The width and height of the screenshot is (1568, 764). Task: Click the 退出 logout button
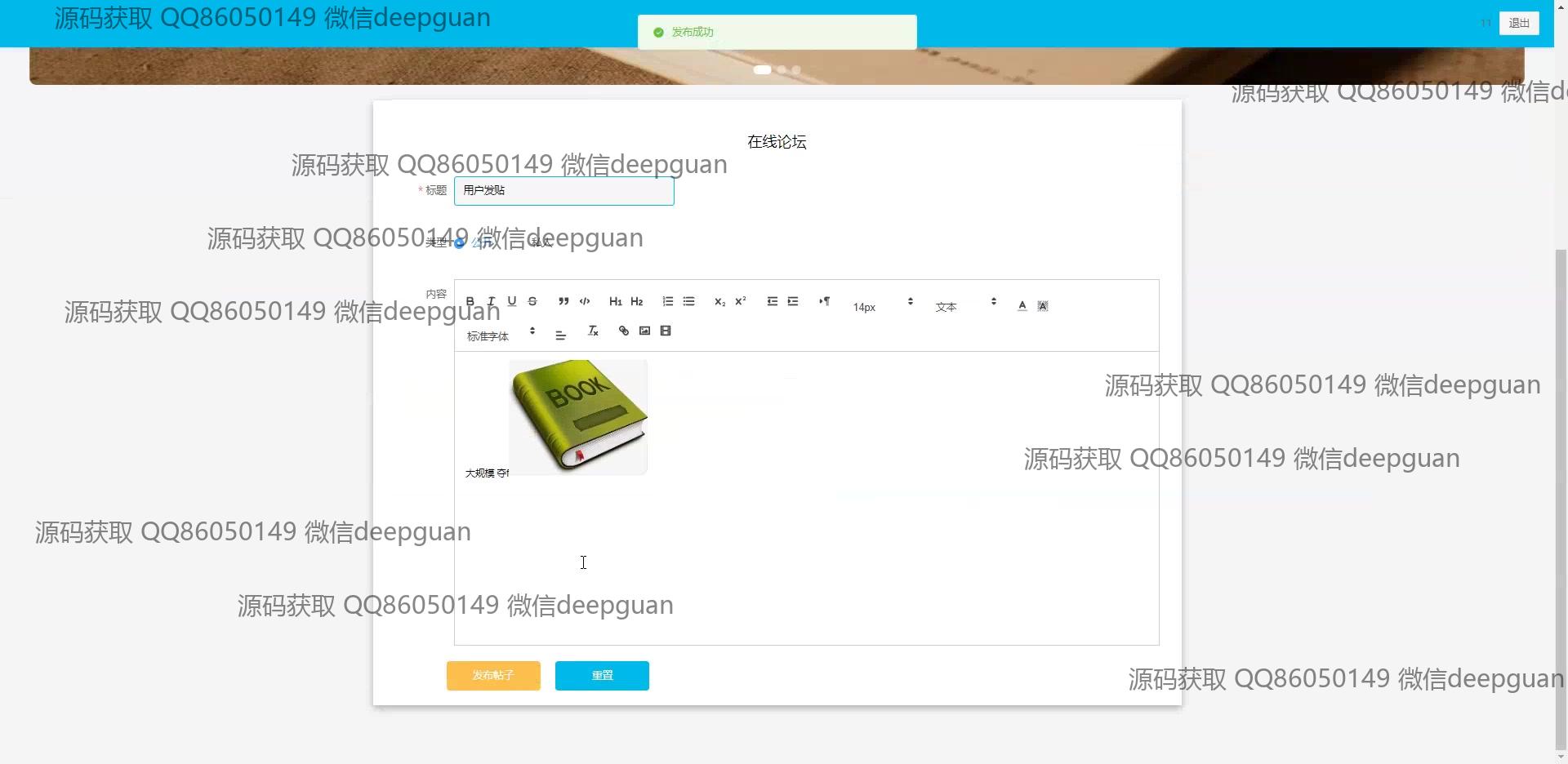point(1519,23)
